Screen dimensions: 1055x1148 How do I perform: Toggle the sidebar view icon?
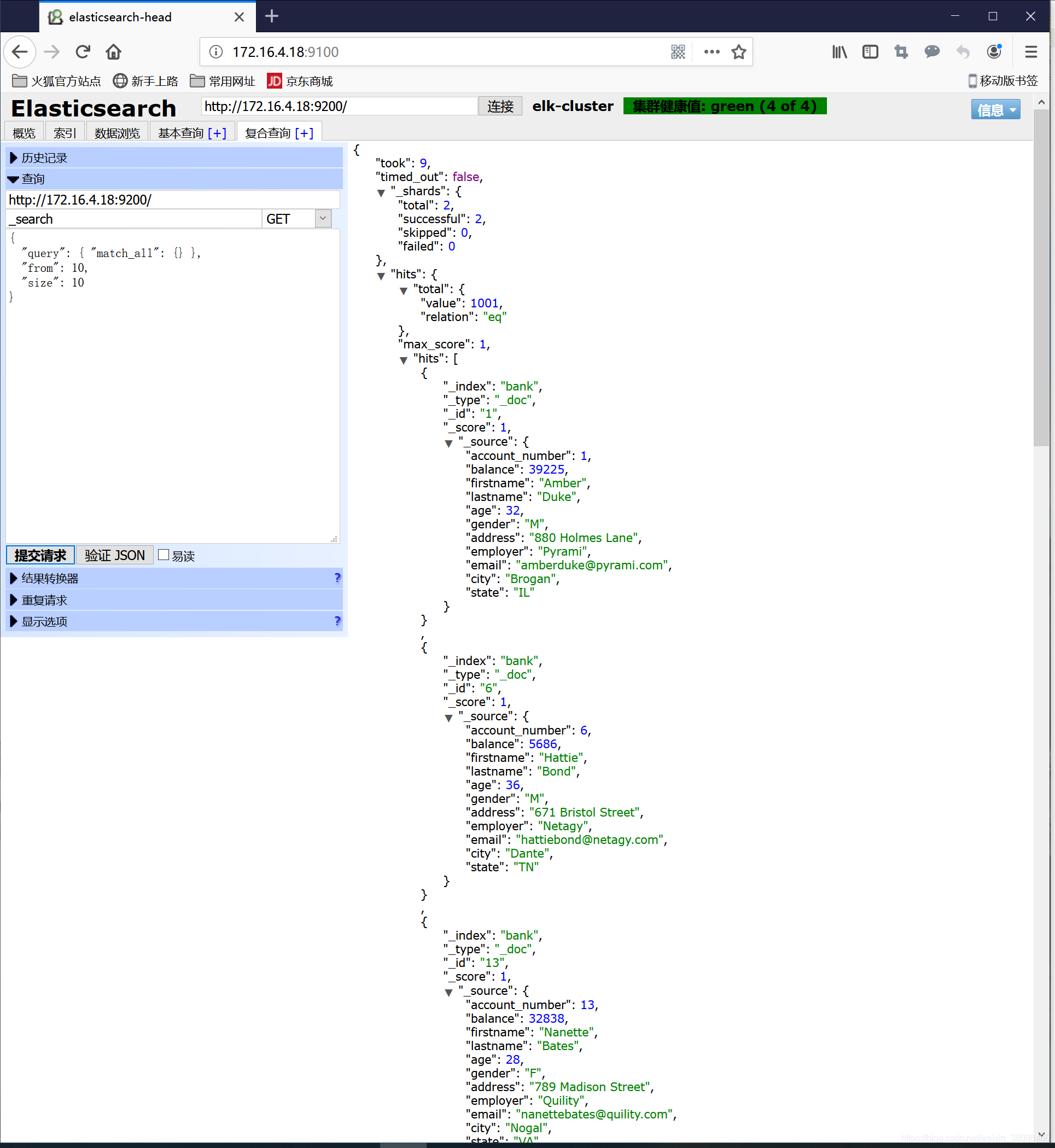pyautogui.click(x=870, y=52)
